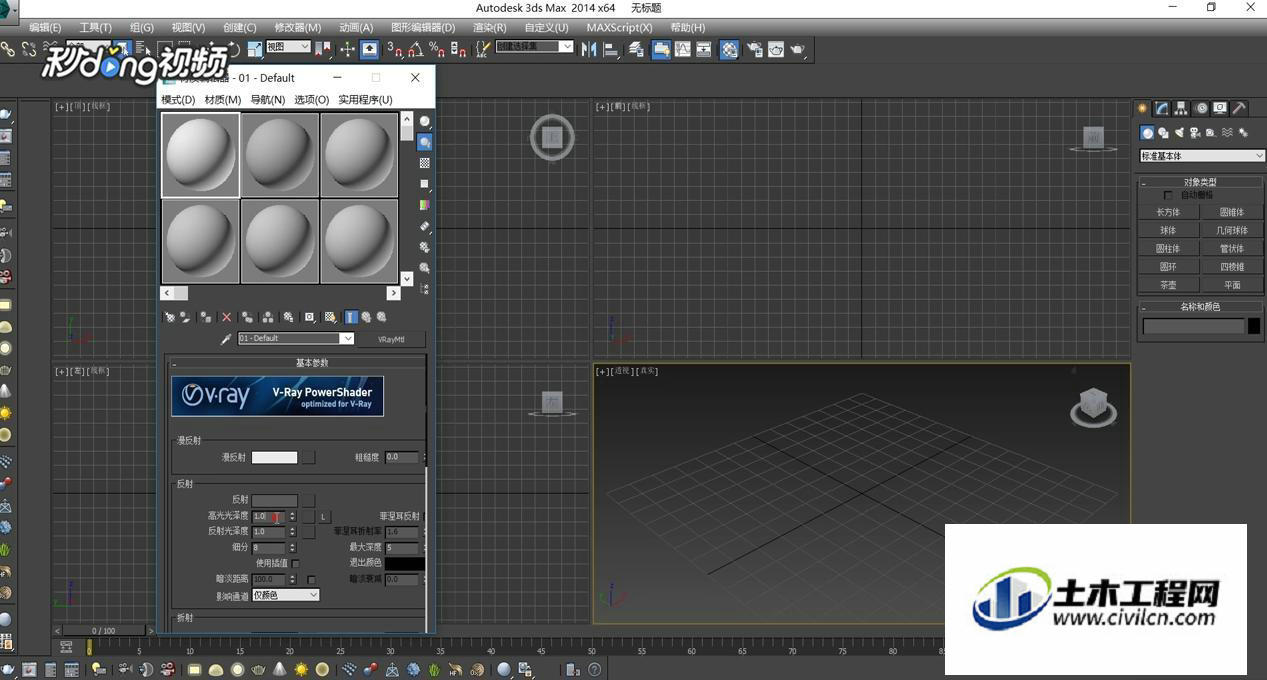The height and width of the screenshot is (680, 1267).
Task: Click the ViewCube in the perspective viewport
Action: coord(1094,407)
